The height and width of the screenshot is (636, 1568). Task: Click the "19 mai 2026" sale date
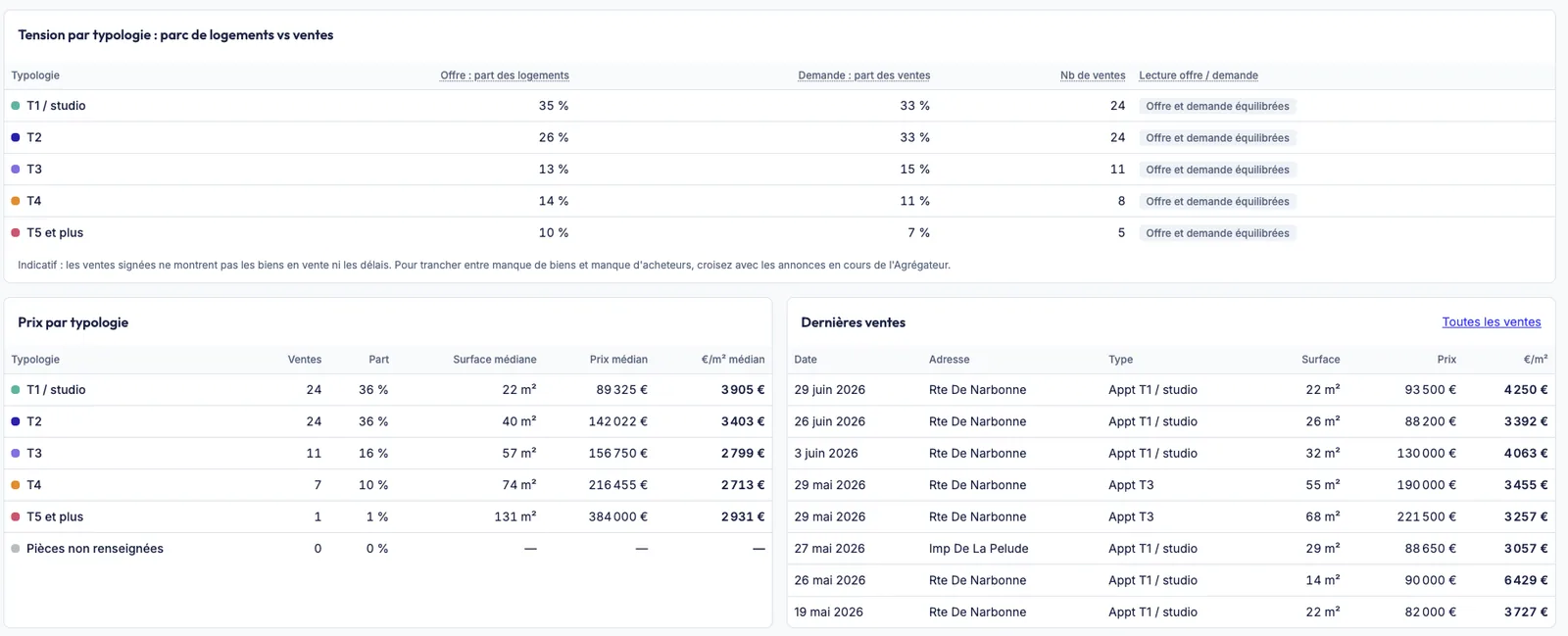click(829, 612)
